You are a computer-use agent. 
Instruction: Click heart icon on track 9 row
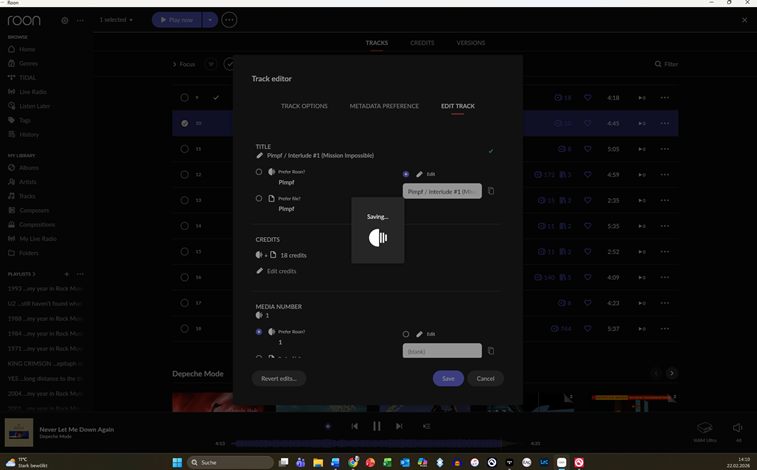[588, 98]
